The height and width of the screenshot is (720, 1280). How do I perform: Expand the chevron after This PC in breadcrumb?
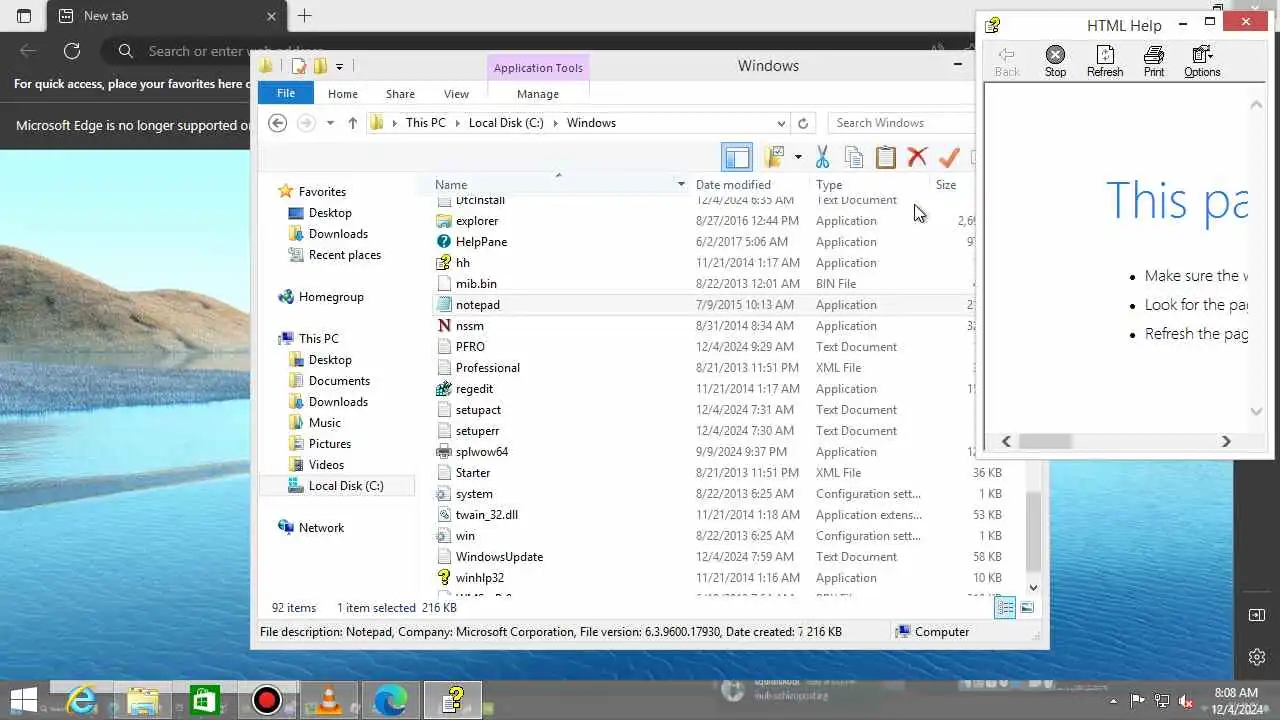(457, 123)
